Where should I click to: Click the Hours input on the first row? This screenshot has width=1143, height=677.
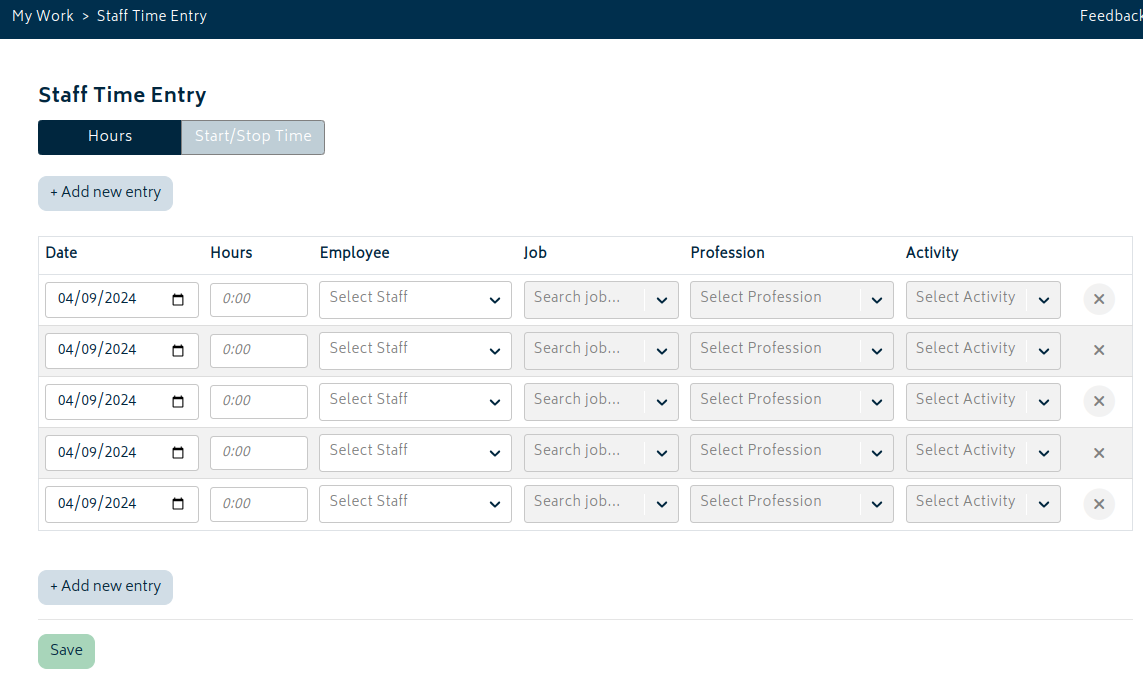(x=258, y=299)
